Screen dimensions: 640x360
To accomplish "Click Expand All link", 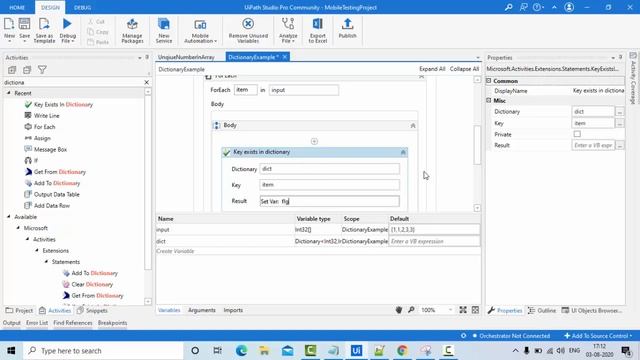I will (432, 69).
